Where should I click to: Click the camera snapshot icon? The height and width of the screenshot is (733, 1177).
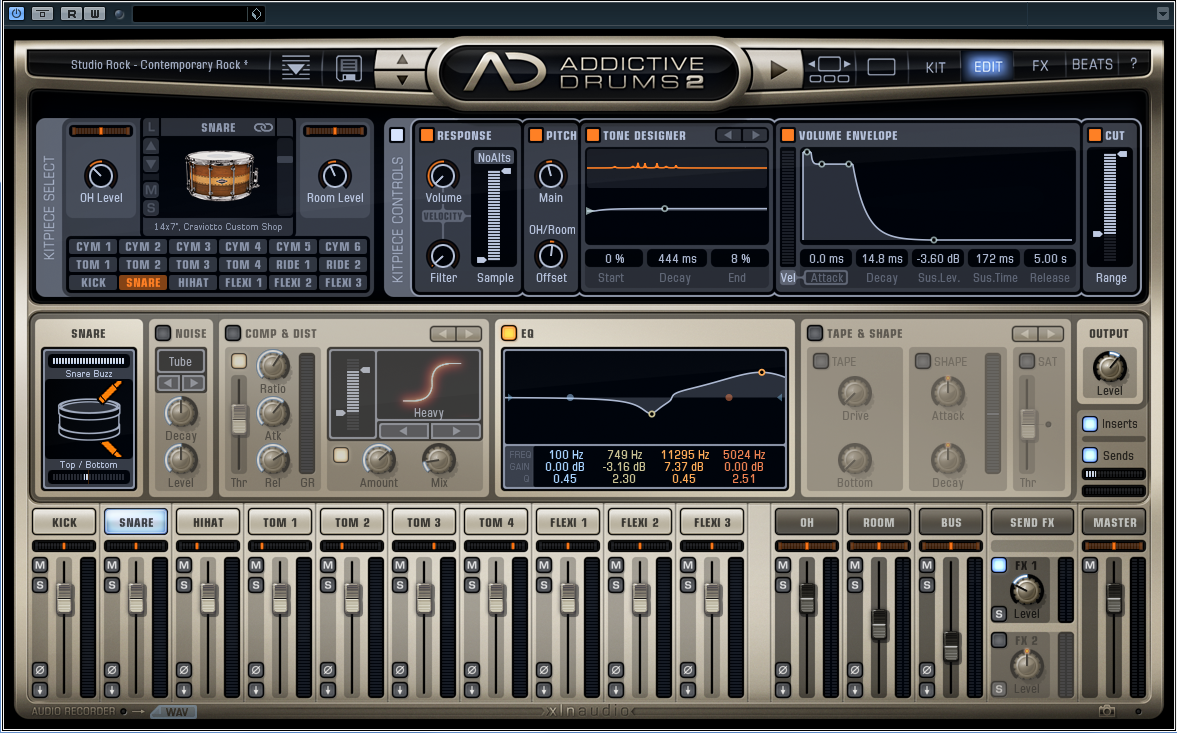point(1106,711)
